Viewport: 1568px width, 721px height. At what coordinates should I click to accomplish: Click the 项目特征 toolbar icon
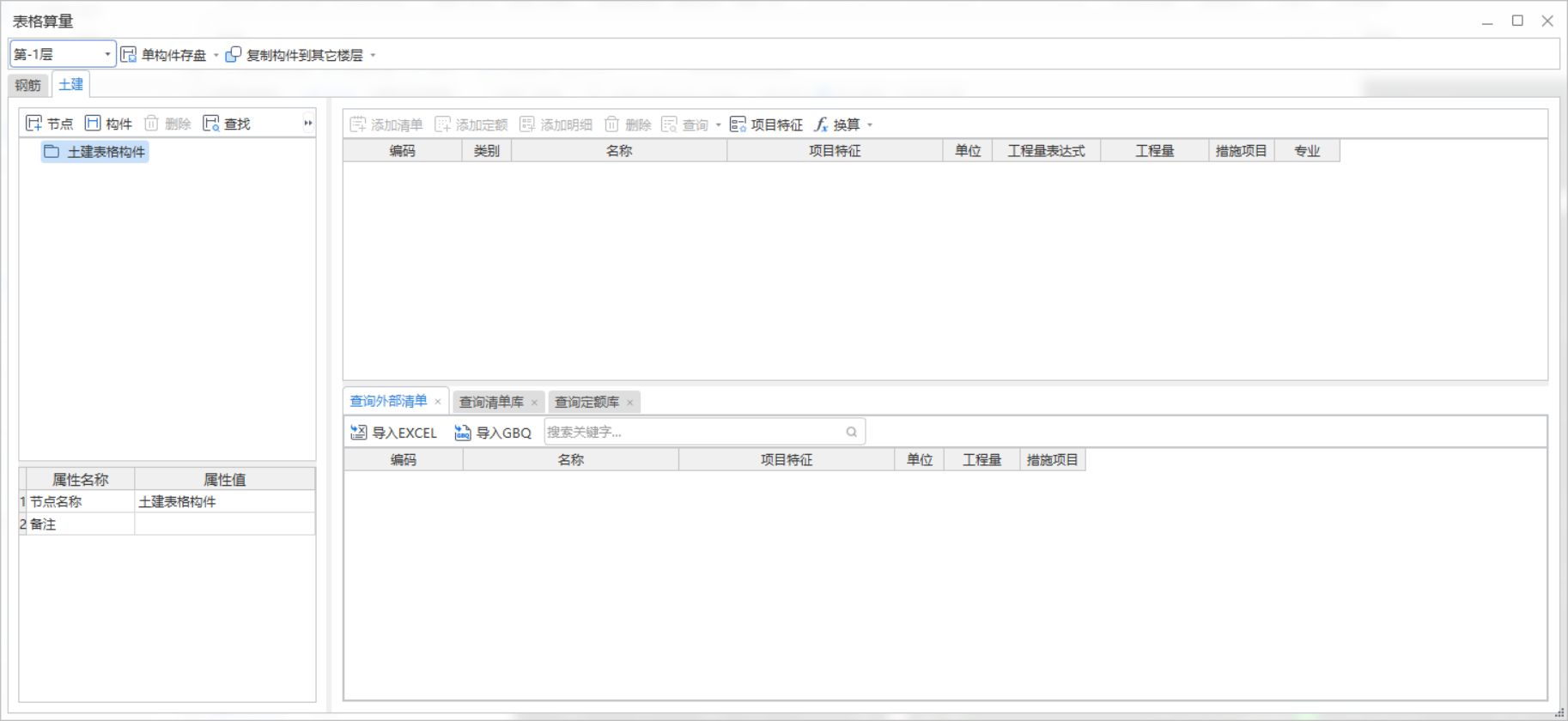(x=738, y=124)
